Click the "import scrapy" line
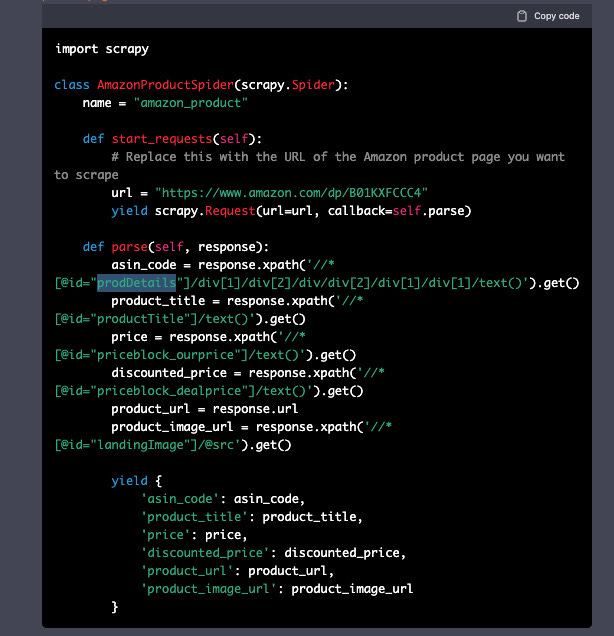 [x=102, y=49]
